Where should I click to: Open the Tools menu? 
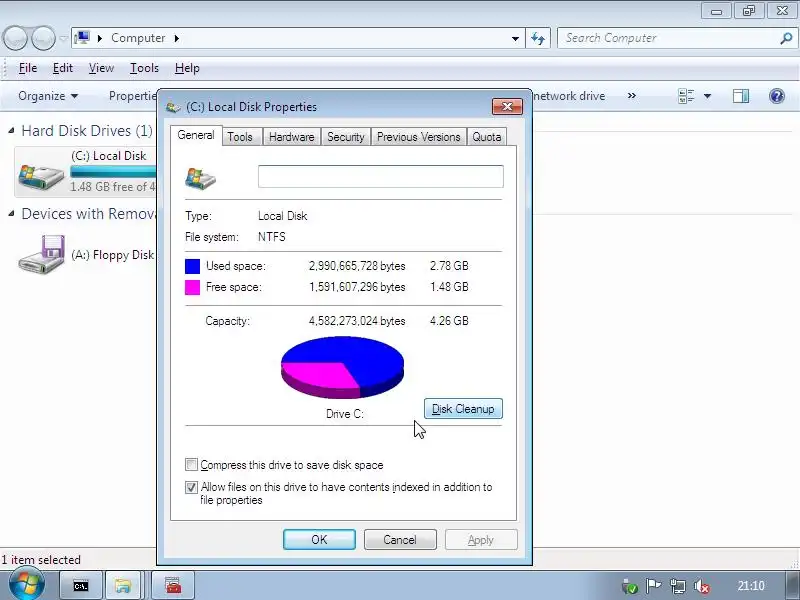point(144,68)
